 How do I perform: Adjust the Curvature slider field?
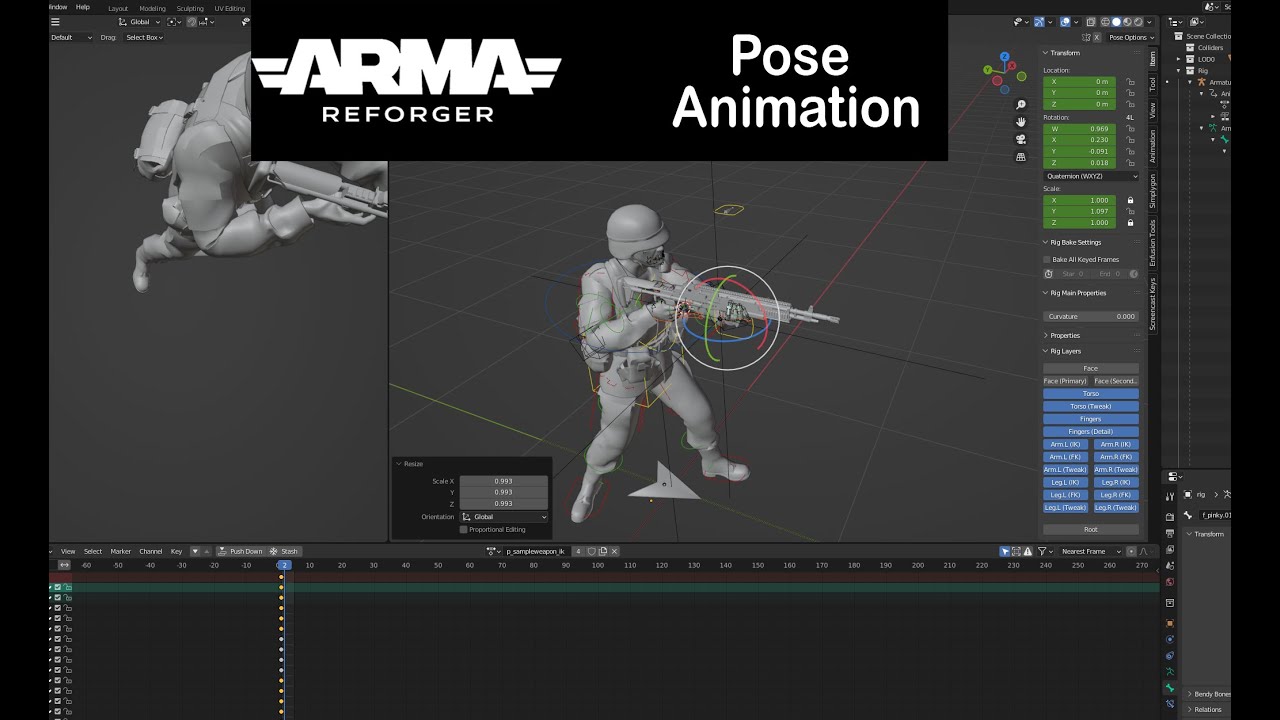tap(1091, 316)
